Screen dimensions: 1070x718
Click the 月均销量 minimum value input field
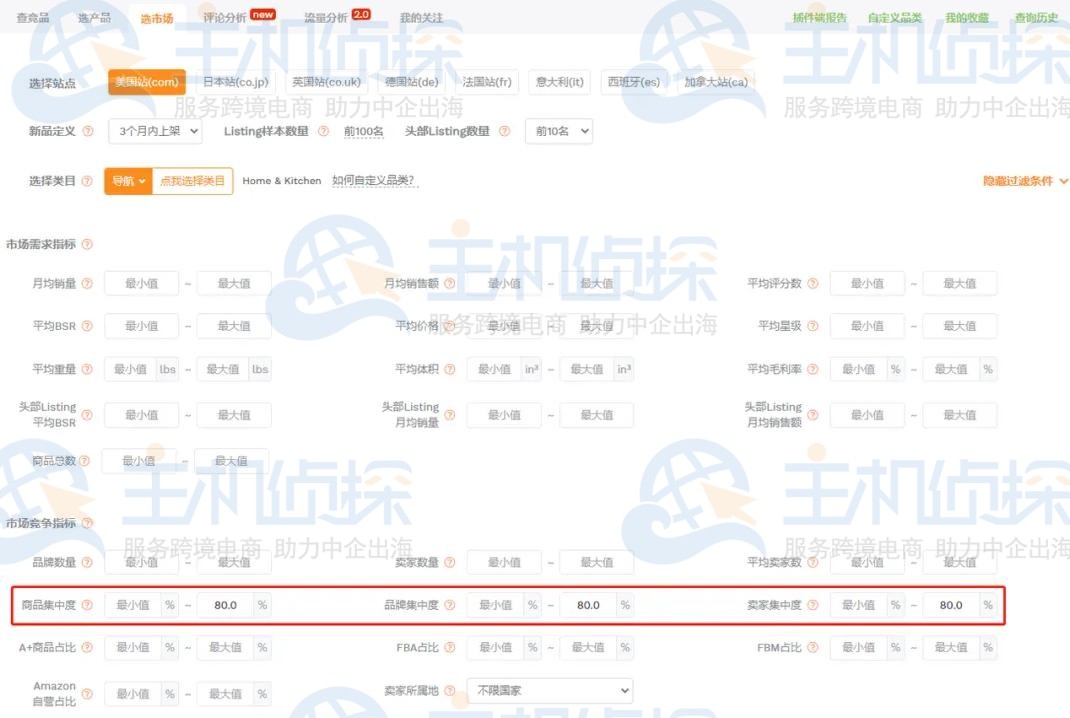click(141, 283)
